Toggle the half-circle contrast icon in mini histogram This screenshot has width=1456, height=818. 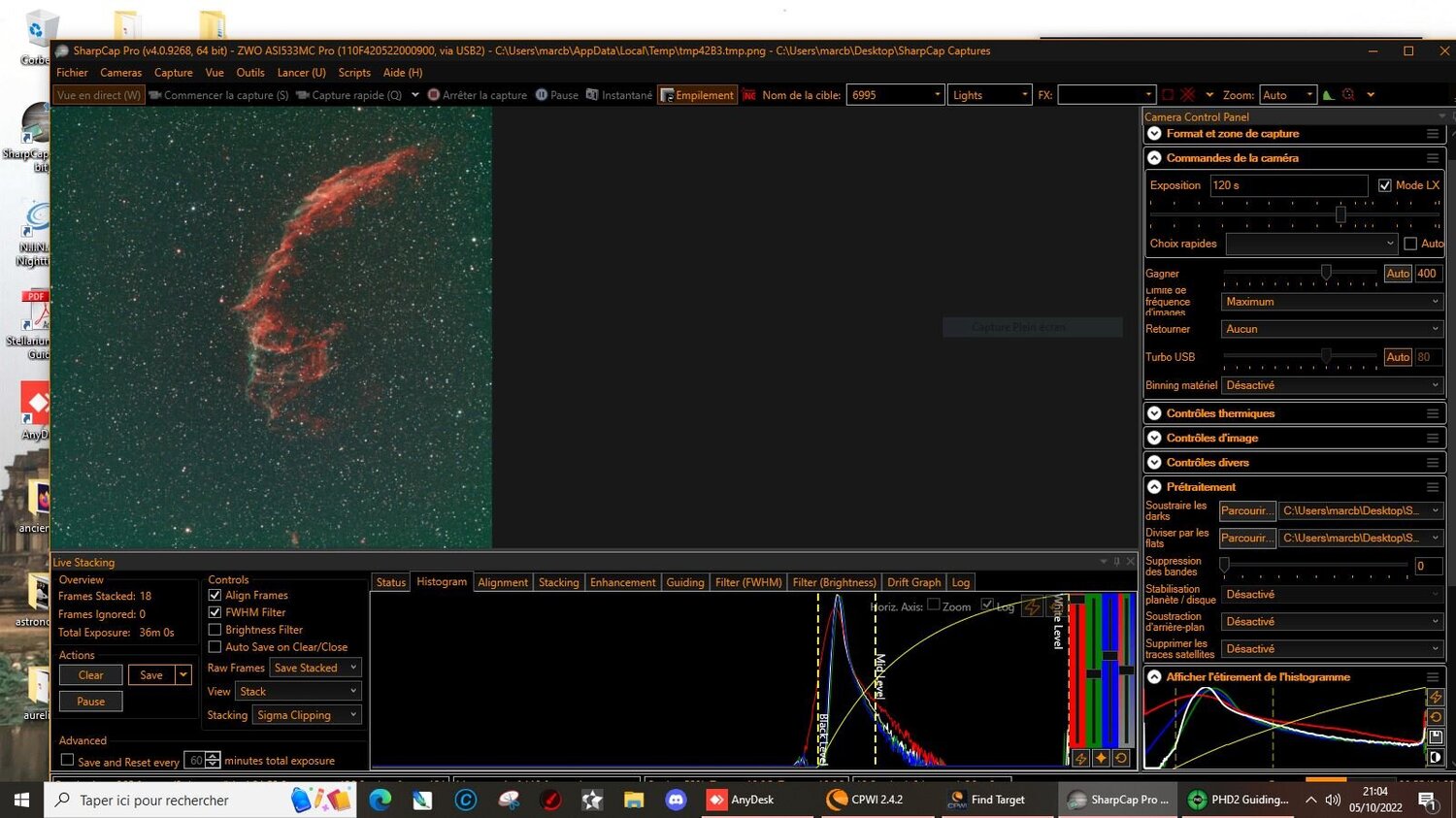[1436, 758]
